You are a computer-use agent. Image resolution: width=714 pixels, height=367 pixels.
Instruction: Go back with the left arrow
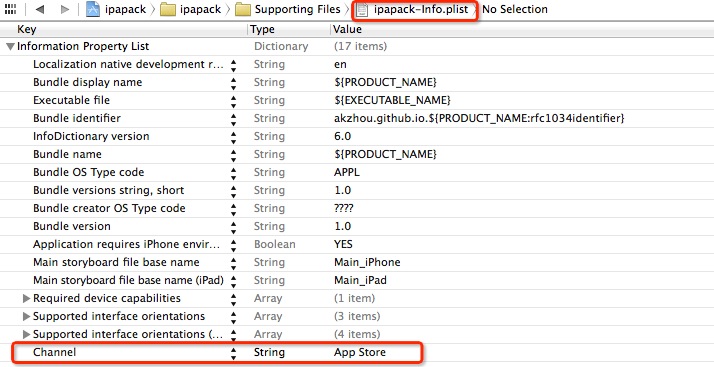pos(40,9)
